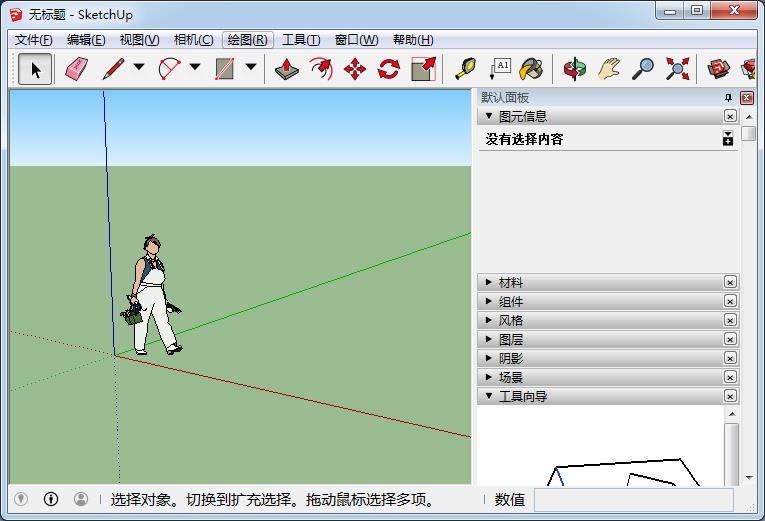Click the tray scrollbar down arrow
765x521 pixels.
pyautogui.click(x=748, y=478)
